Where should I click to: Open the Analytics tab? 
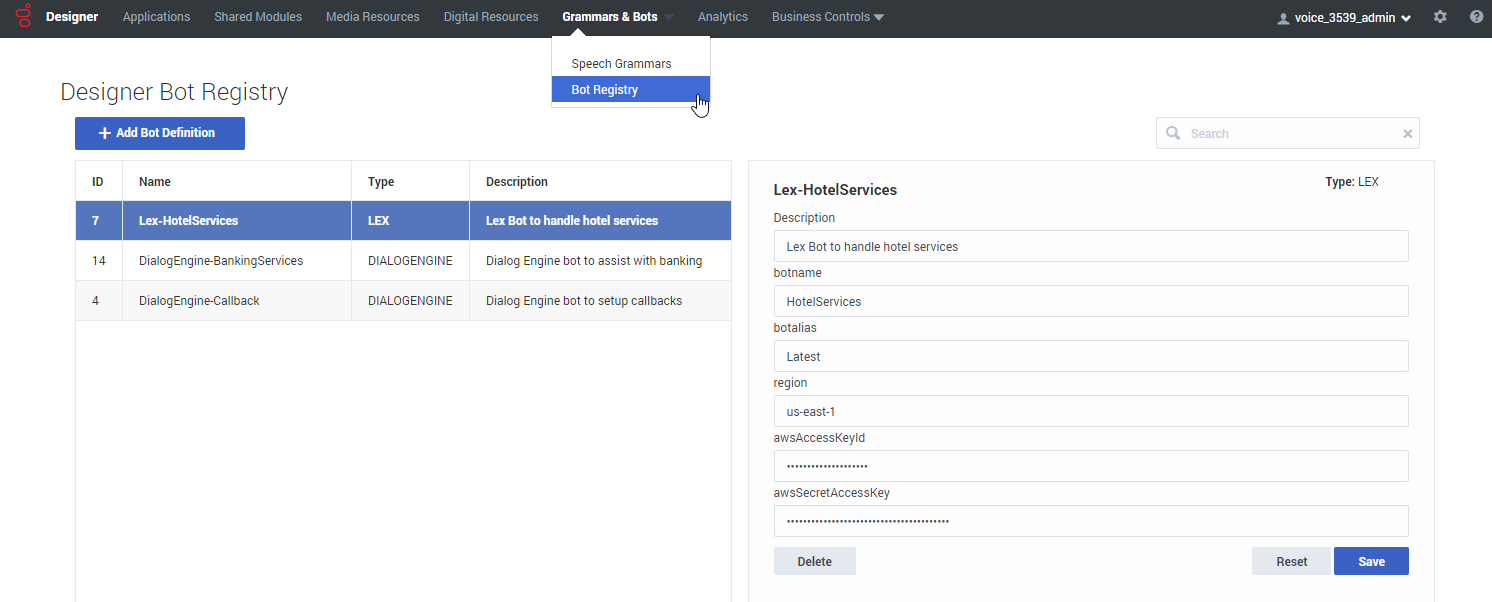click(722, 17)
